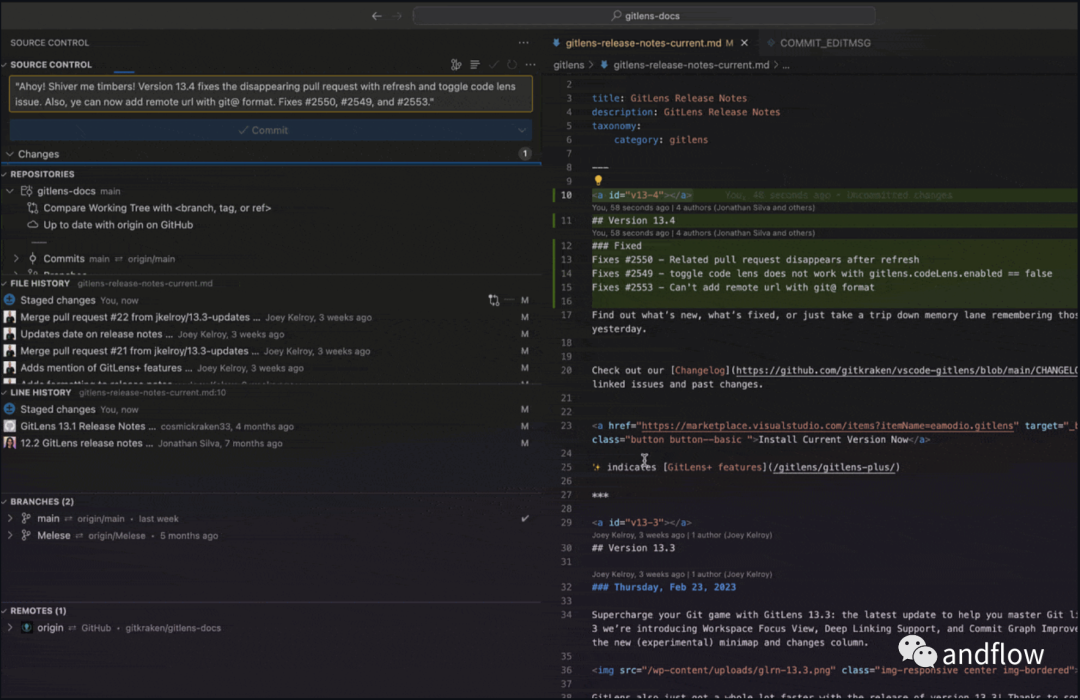Open Source Control section's more actions ellipsis
1080x700 pixels.
click(530, 65)
